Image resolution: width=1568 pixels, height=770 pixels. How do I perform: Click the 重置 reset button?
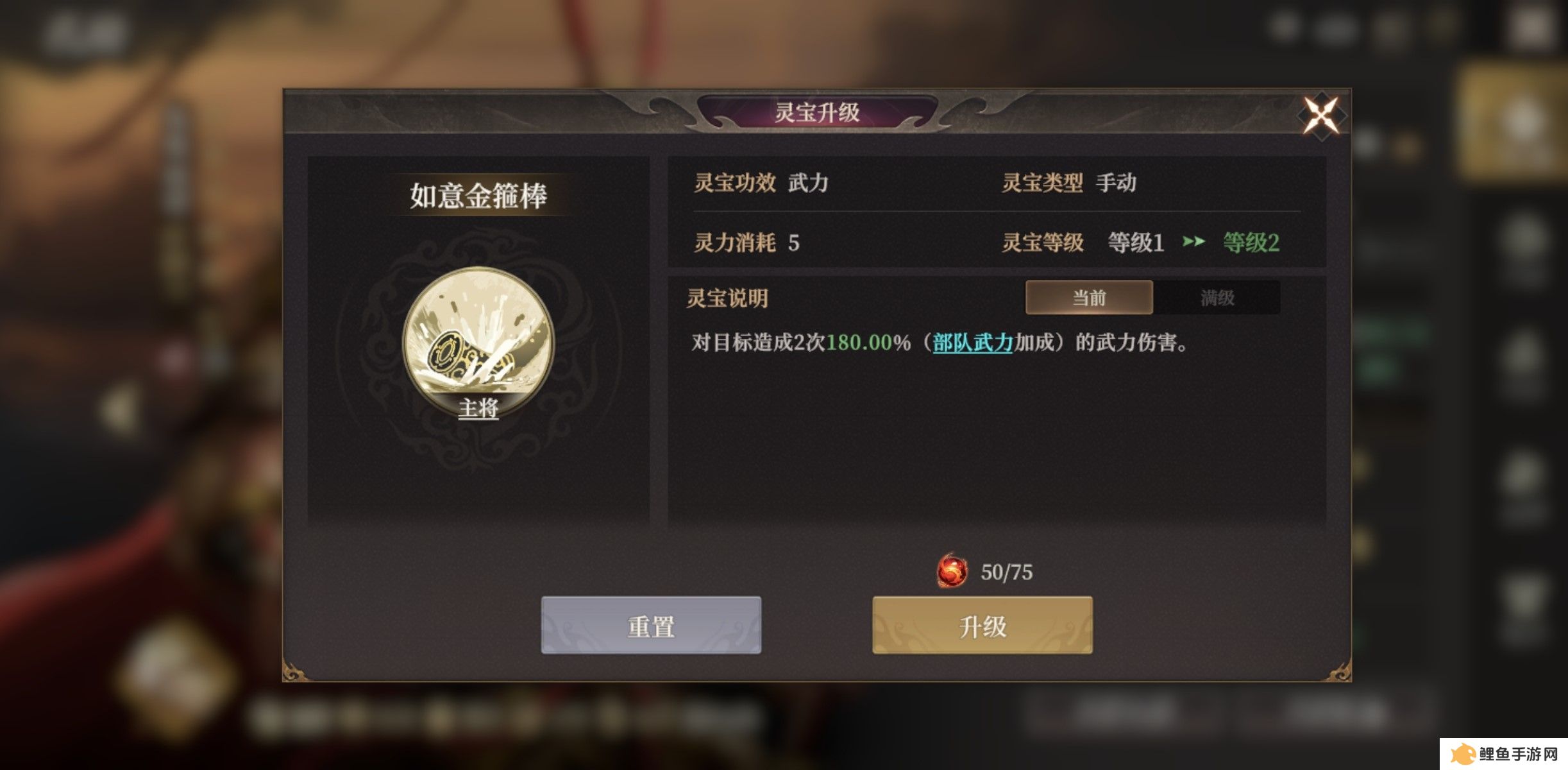(651, 625)
